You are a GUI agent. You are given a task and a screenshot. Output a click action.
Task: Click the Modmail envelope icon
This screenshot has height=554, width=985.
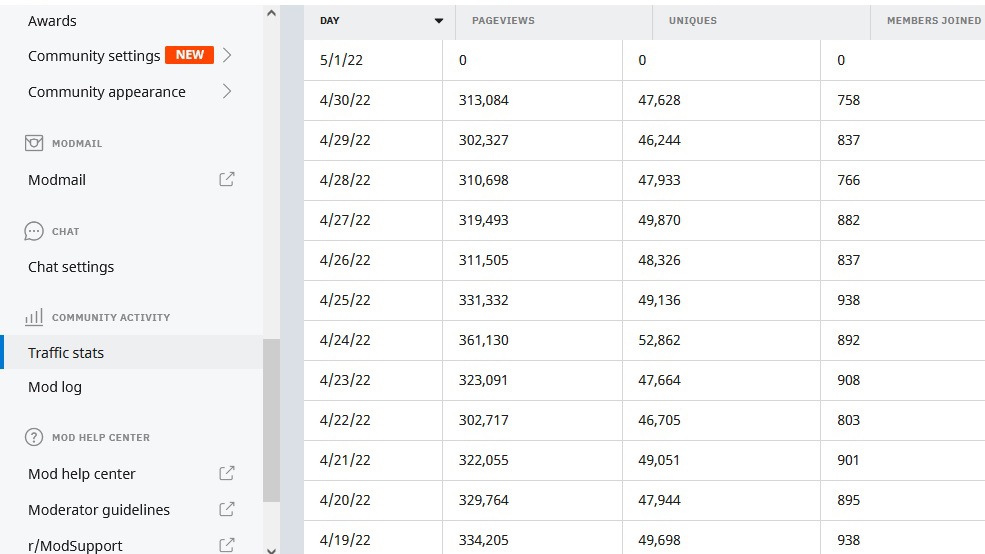[34, 143]
